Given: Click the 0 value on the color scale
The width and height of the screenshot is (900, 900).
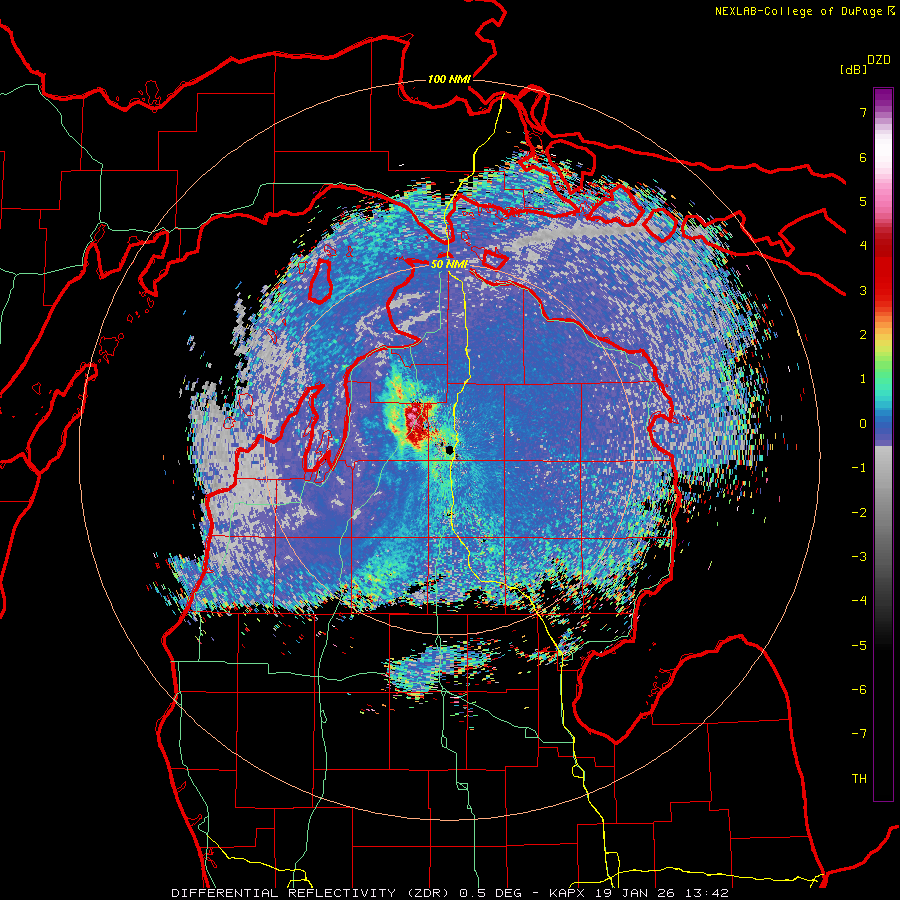Looking at the screenshot, I should pos(863,424).
